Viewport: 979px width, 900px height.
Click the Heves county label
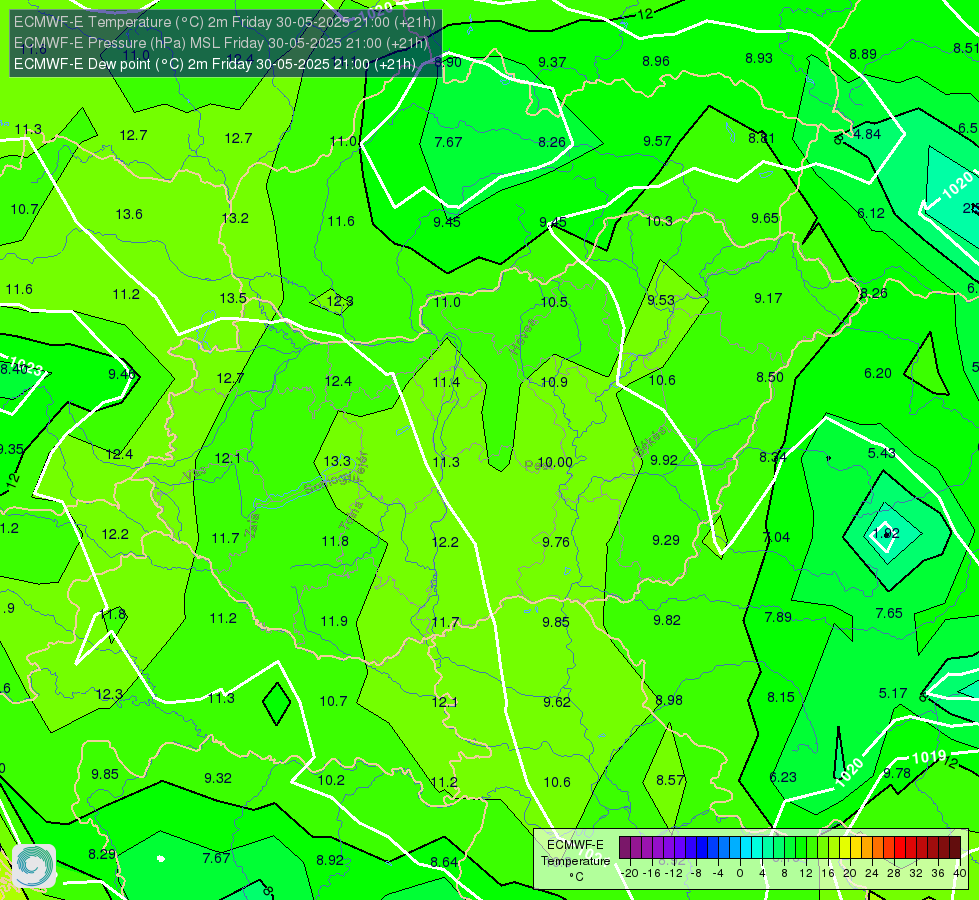(523, 337)
